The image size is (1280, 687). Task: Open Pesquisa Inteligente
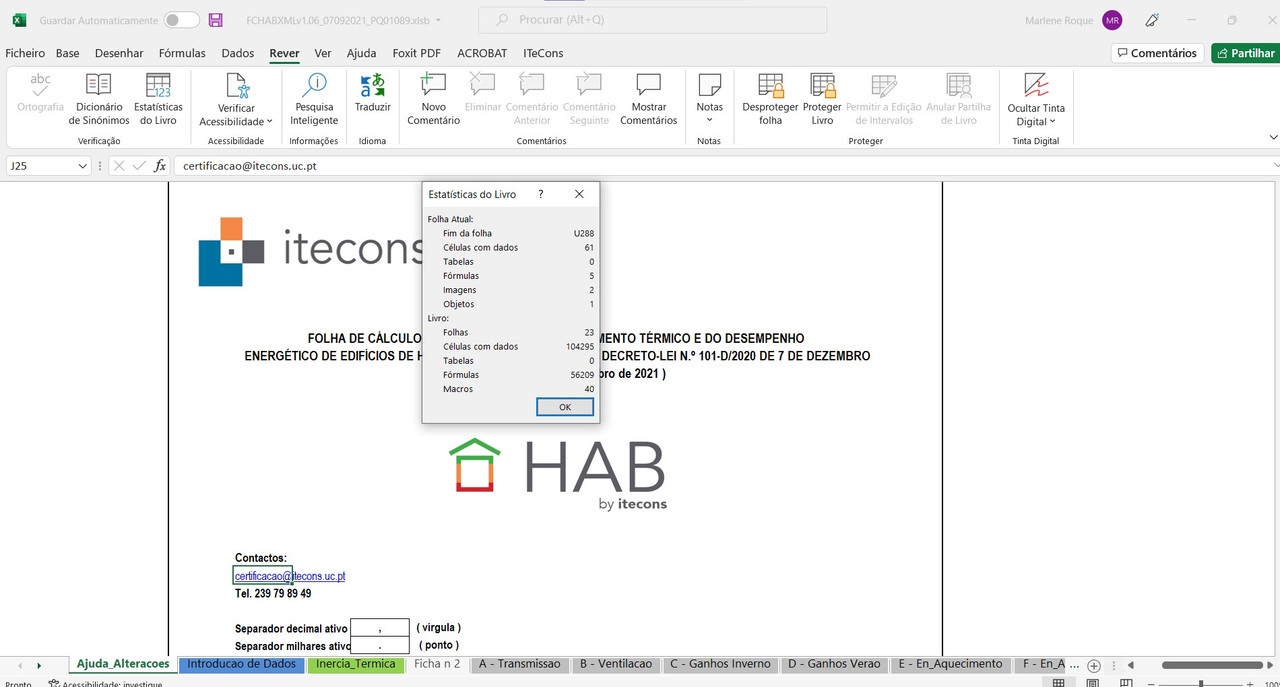[315, 98]
